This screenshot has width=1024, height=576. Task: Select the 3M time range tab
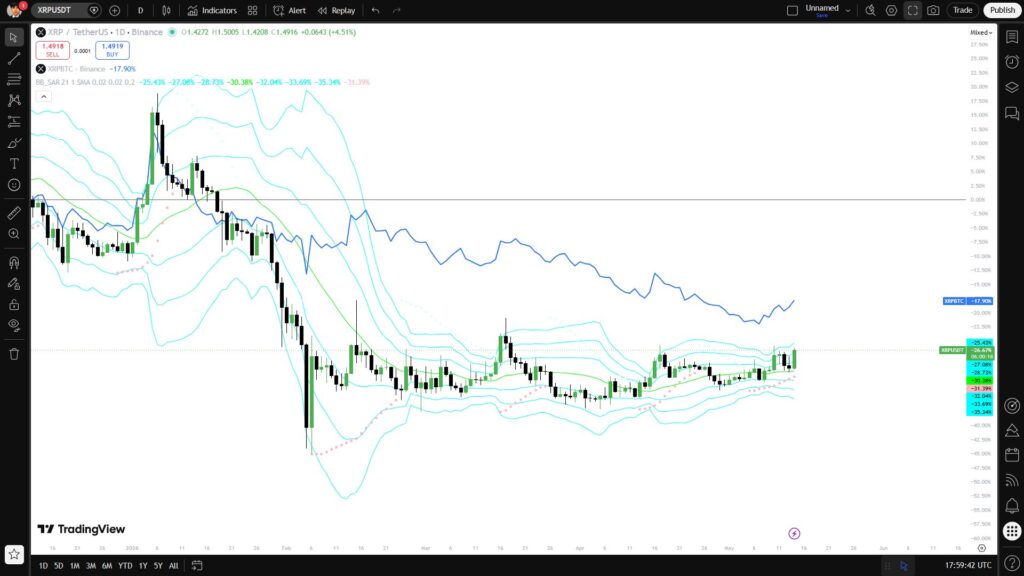pos(91,566)
